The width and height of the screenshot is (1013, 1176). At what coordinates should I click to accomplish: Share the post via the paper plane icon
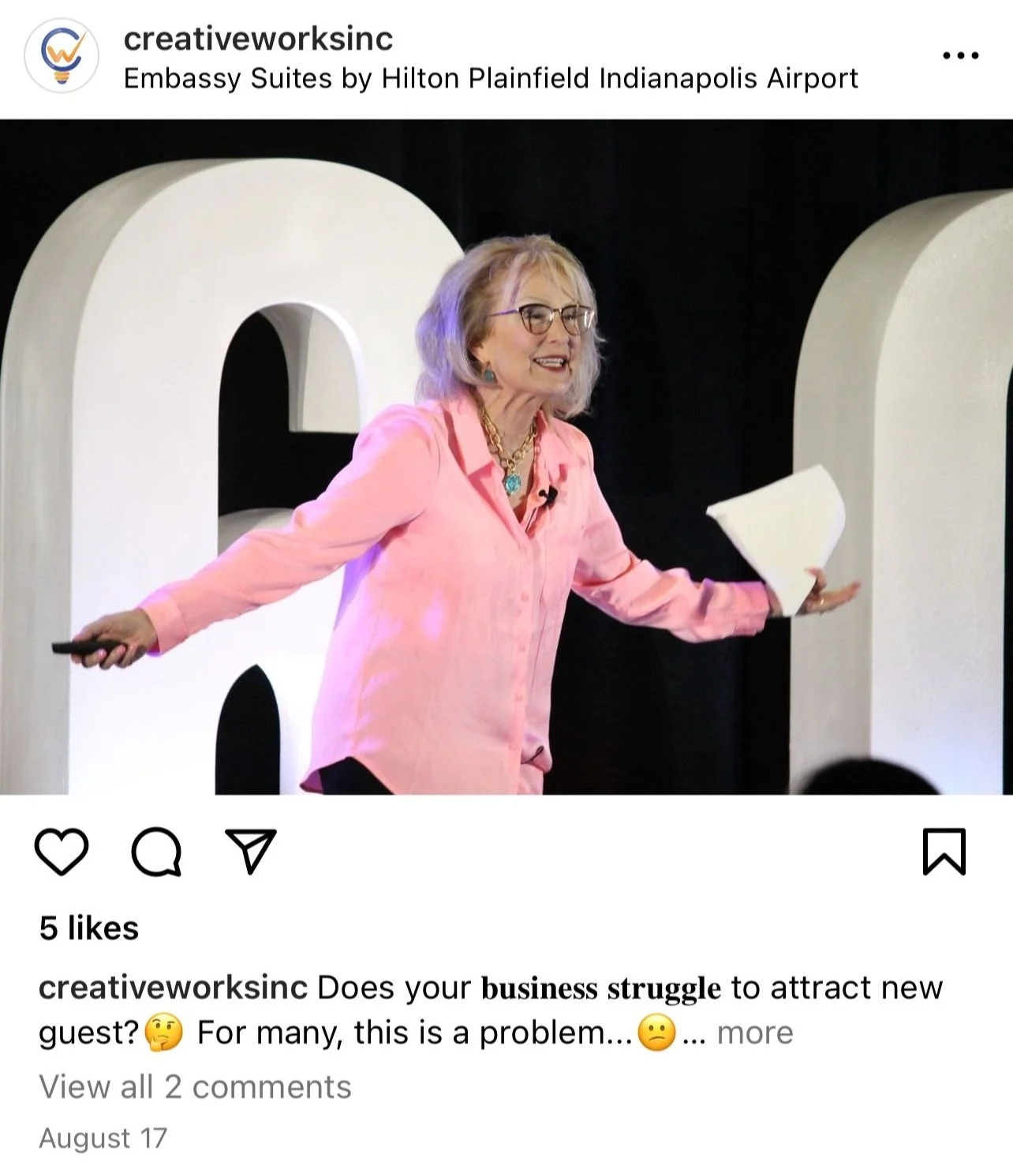(251, 851)
